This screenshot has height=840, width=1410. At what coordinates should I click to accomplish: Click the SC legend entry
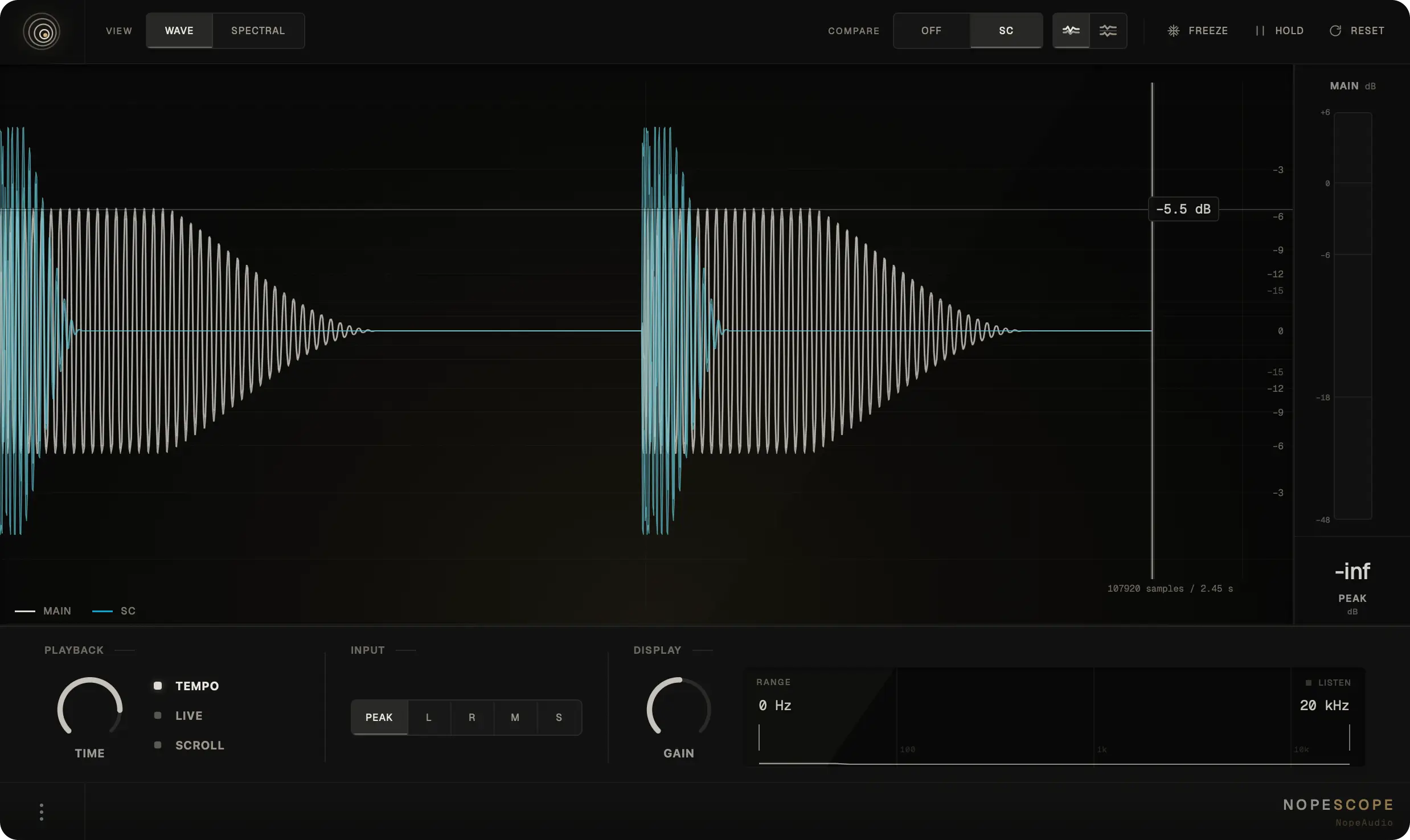[114, 611]
